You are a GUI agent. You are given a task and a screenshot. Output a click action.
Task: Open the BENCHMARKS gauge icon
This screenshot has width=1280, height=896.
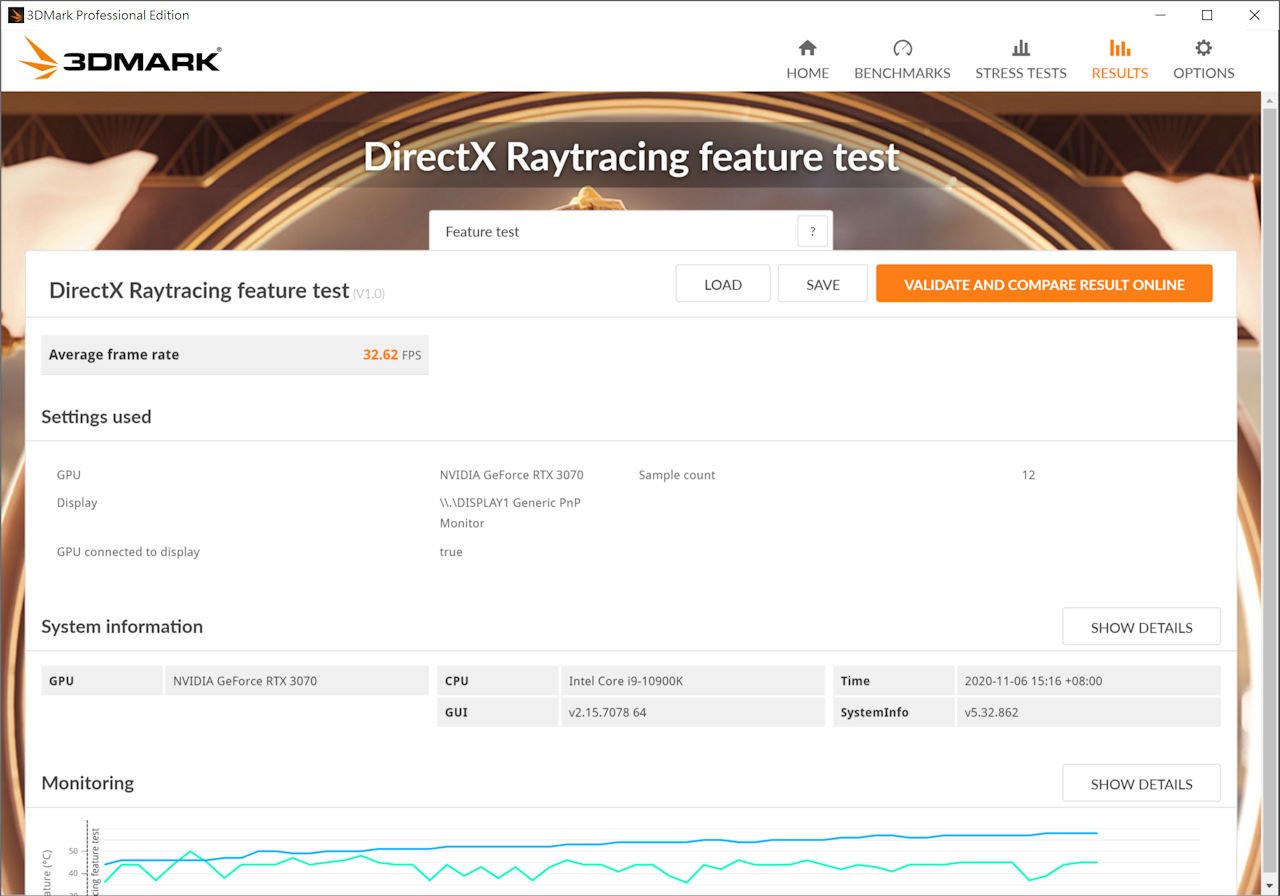[902, 48]
